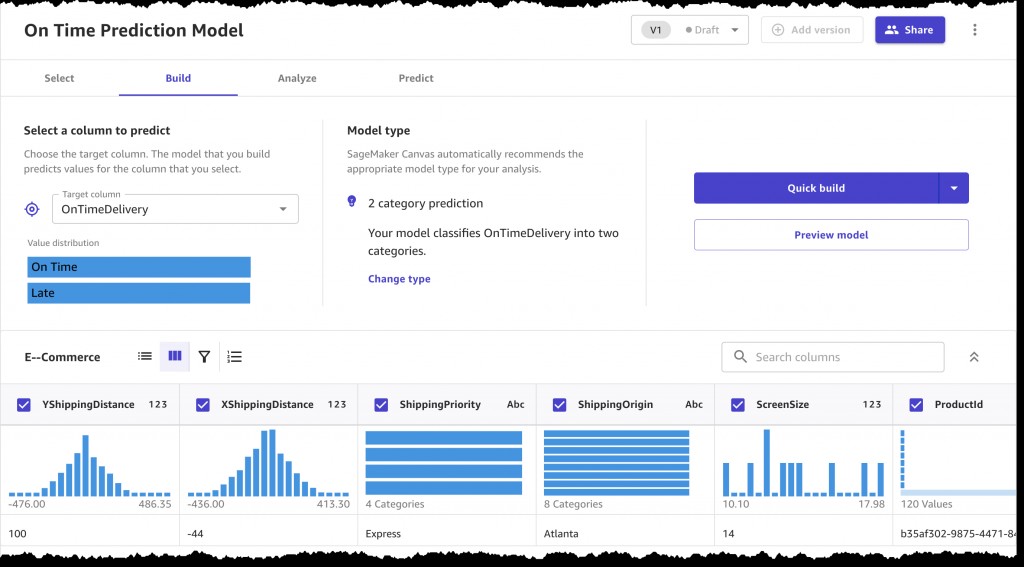Uncheck the ScreenSize column checkbox
The image size is (1024, 567).
click(737, 405)
